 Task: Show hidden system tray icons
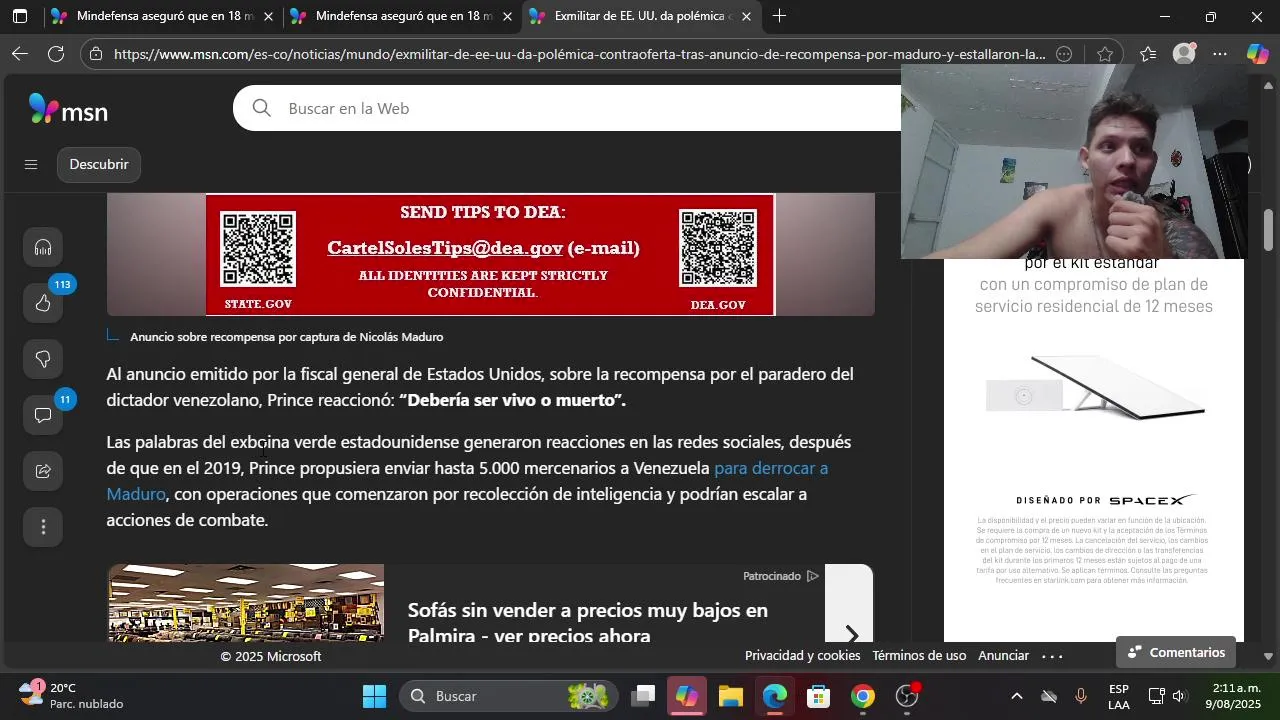tap(1017, 696)
